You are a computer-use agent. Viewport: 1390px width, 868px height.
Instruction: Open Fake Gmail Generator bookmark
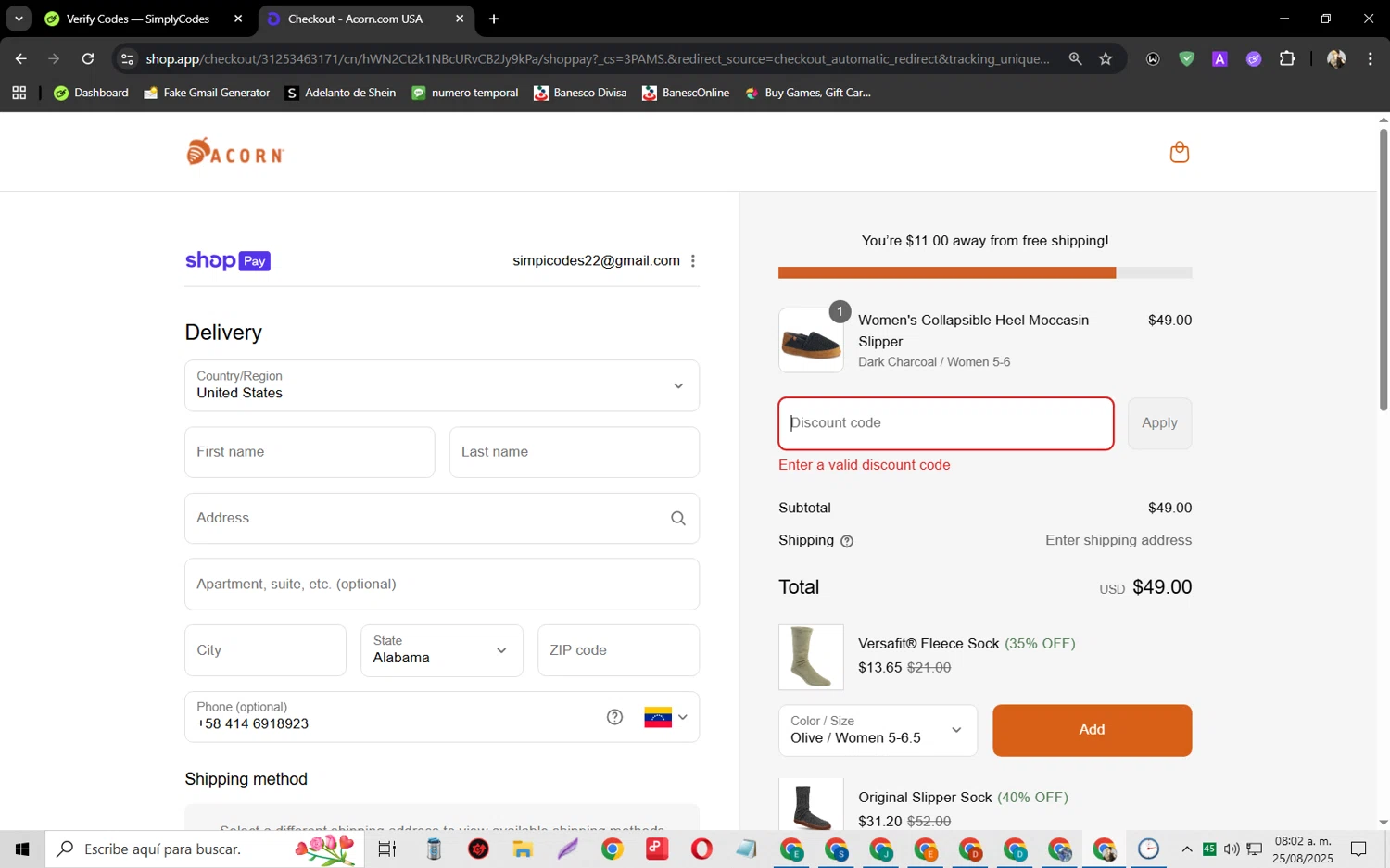(207, 93)
